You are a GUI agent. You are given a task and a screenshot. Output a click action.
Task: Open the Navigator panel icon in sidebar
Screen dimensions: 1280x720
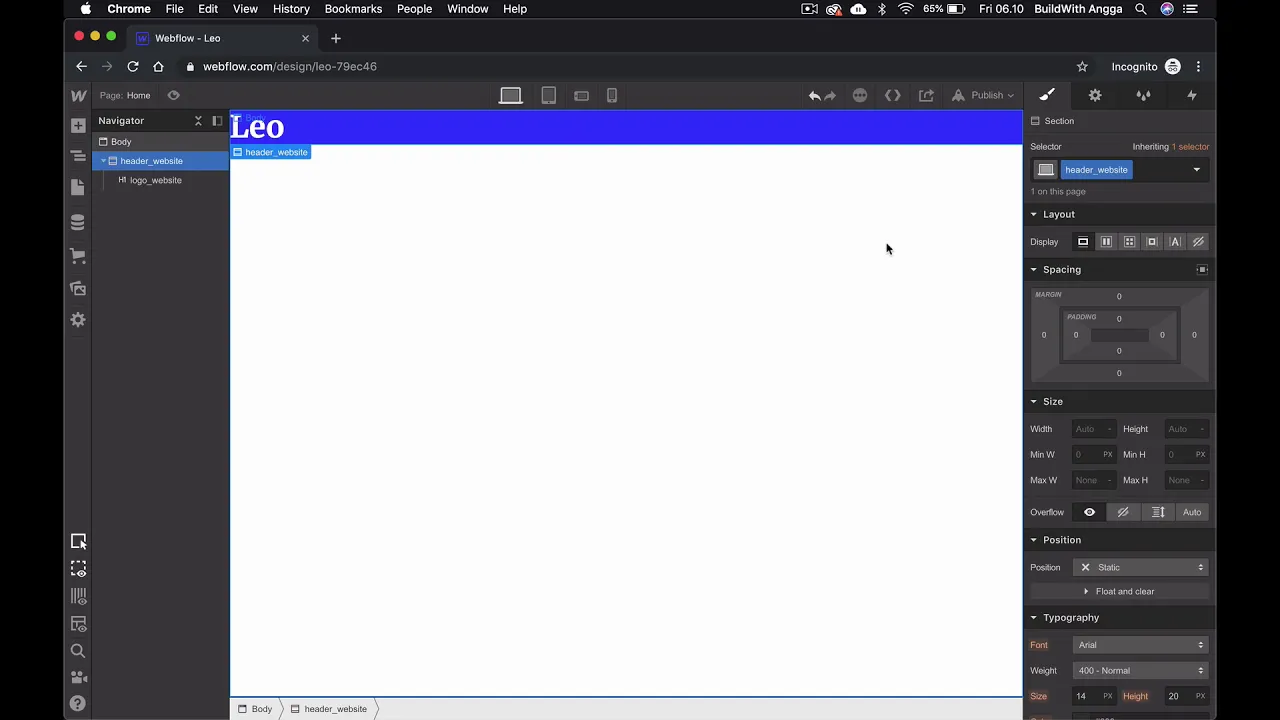point(78,156)
